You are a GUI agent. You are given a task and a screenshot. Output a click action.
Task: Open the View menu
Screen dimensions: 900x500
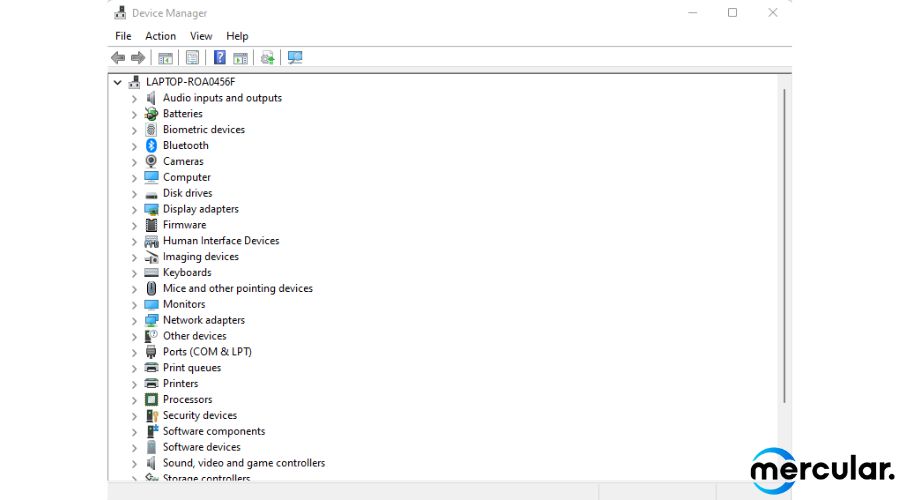coord(201,36)
